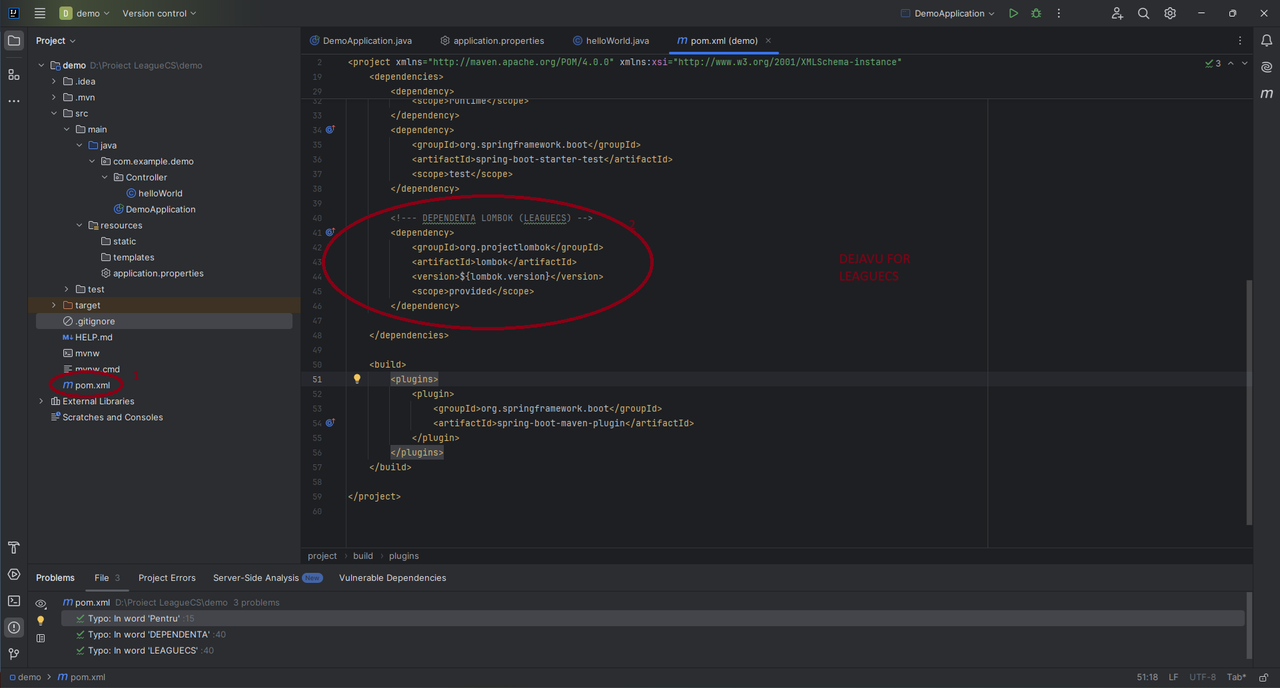Open the Git tool window icon
The height and width of the screenshot is (688, 1280).
click(14, 654)
